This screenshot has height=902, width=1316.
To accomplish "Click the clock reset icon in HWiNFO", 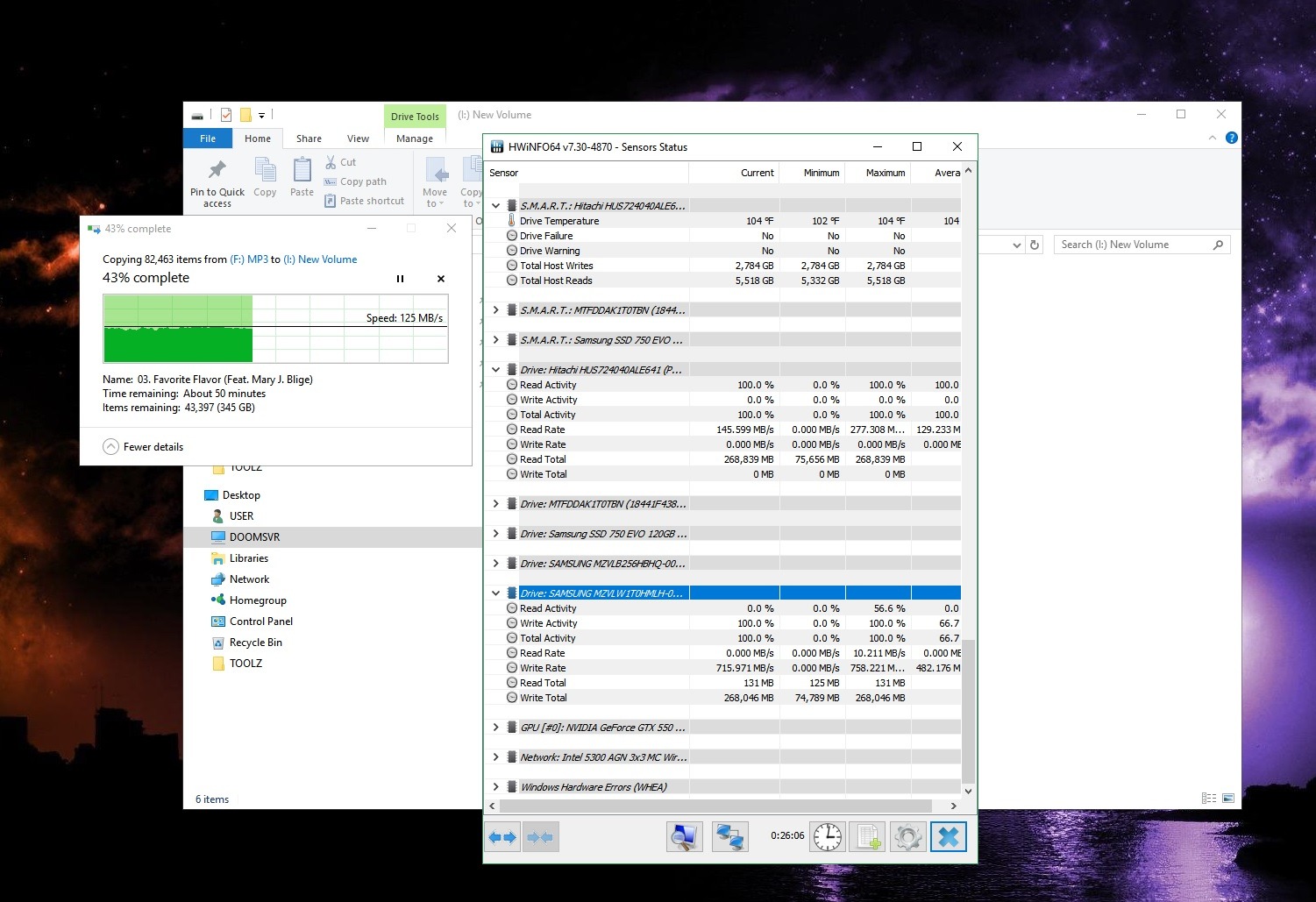I will click(x=827, y=837).
